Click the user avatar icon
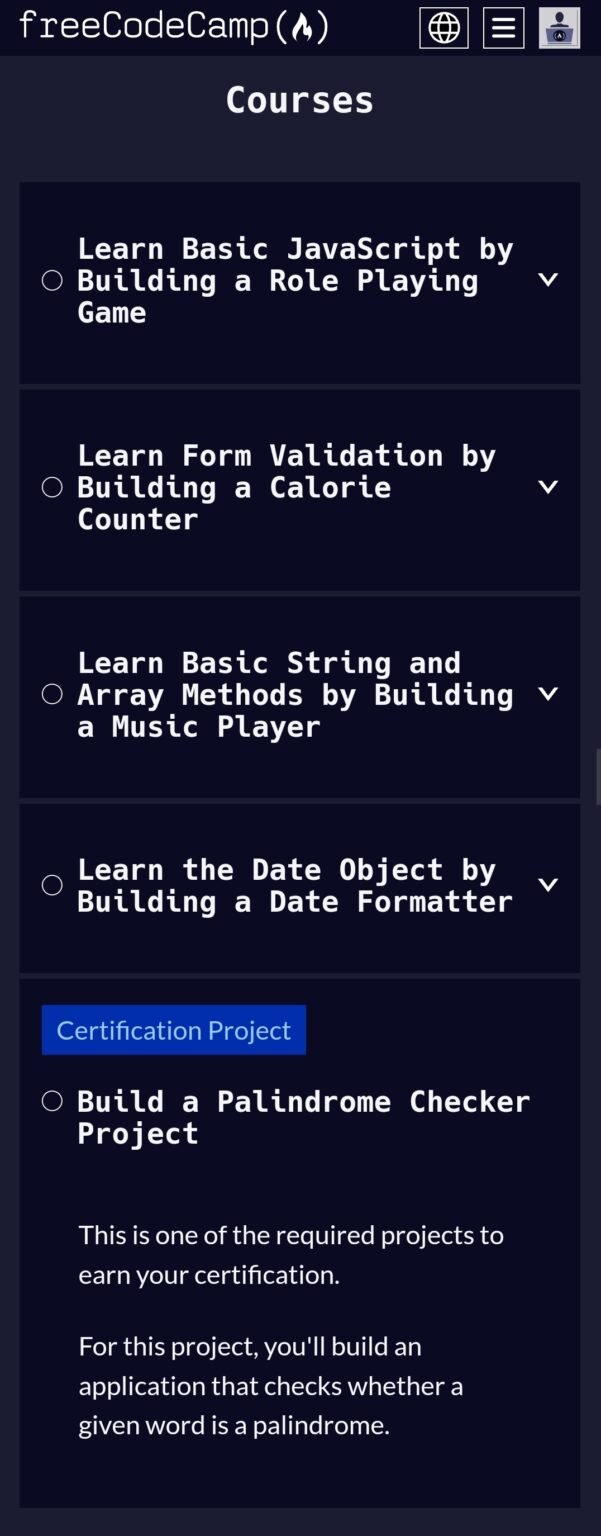This screenshot has height=1536, width=601. pos(560,27)
